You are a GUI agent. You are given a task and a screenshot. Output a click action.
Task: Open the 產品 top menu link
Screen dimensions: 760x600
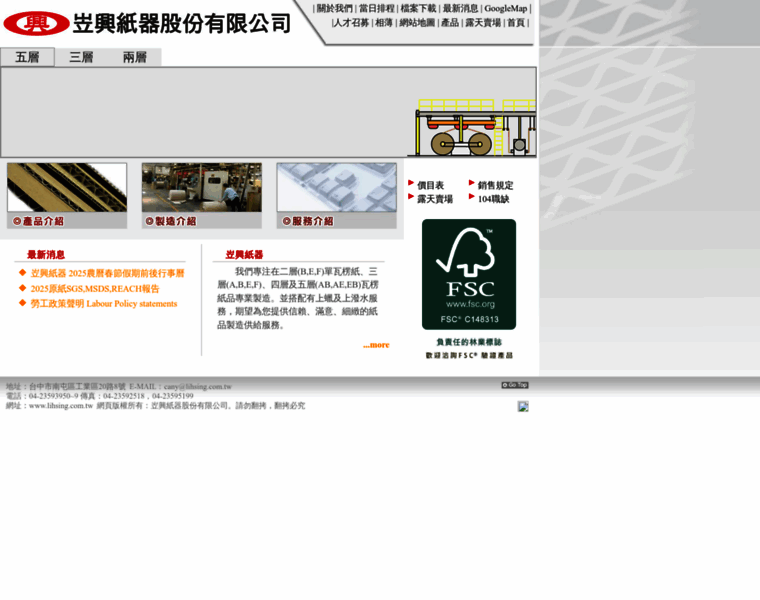[x=450, y=23]
